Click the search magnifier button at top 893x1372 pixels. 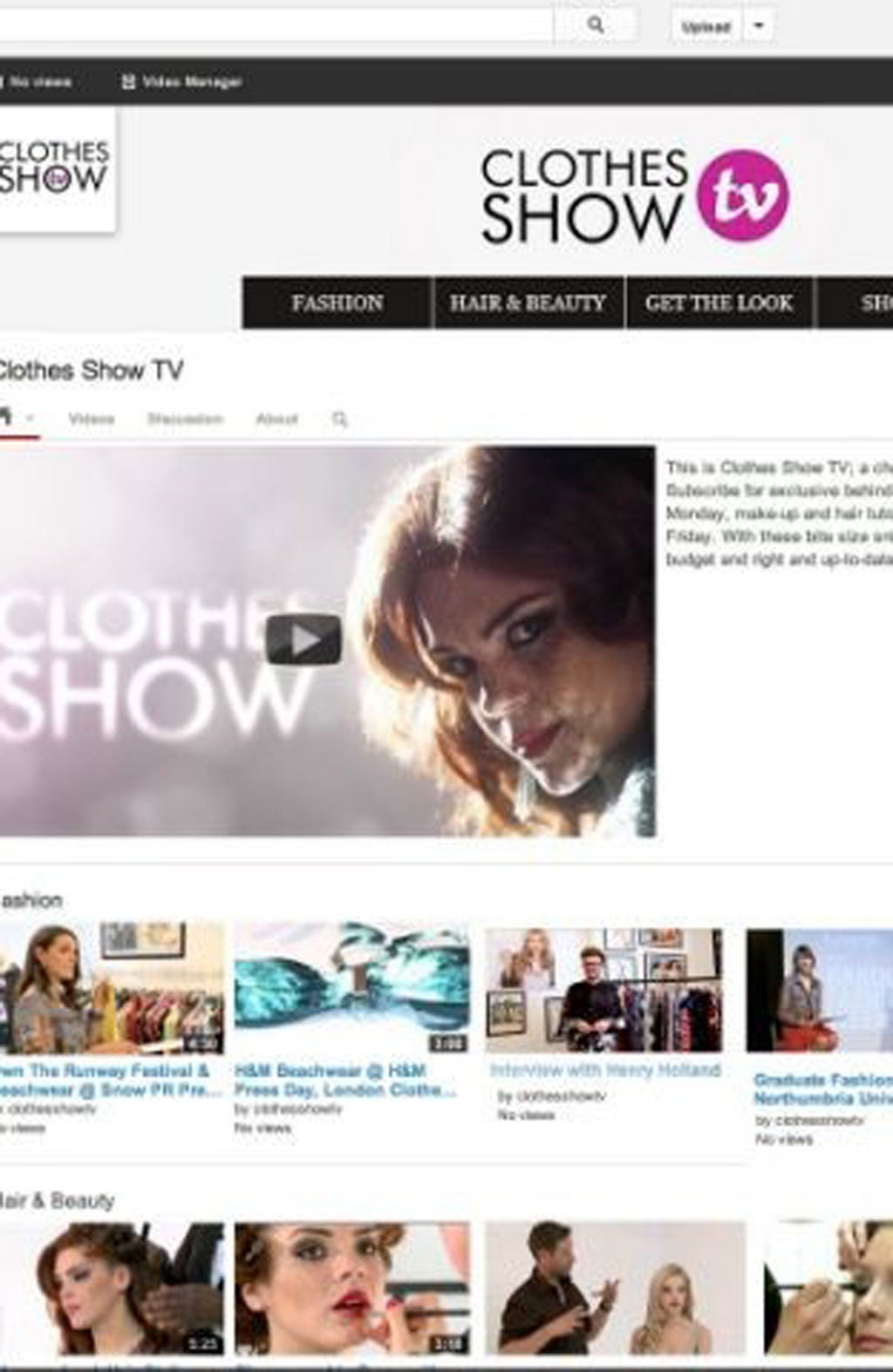click(596, 25)
